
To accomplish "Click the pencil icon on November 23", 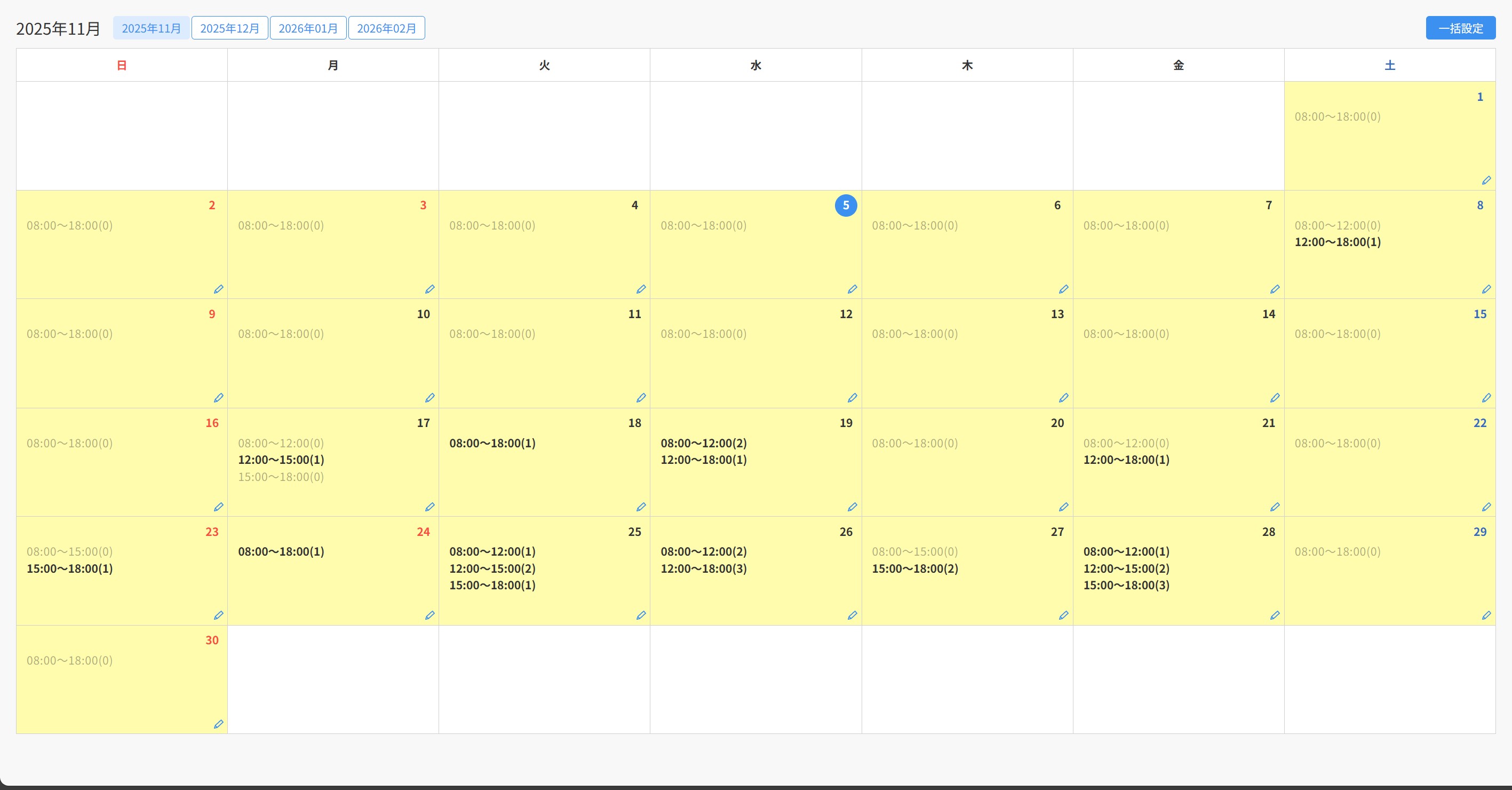I will click(218, 615).
